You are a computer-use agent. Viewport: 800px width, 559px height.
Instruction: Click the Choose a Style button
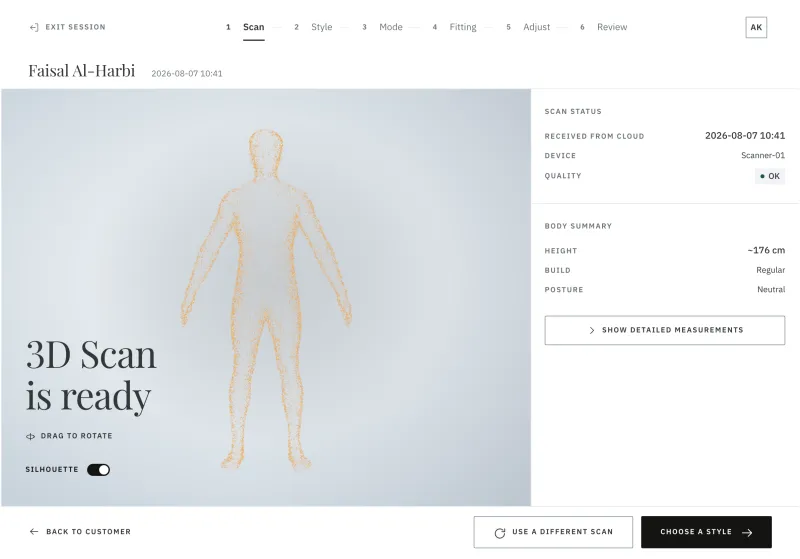706,532
